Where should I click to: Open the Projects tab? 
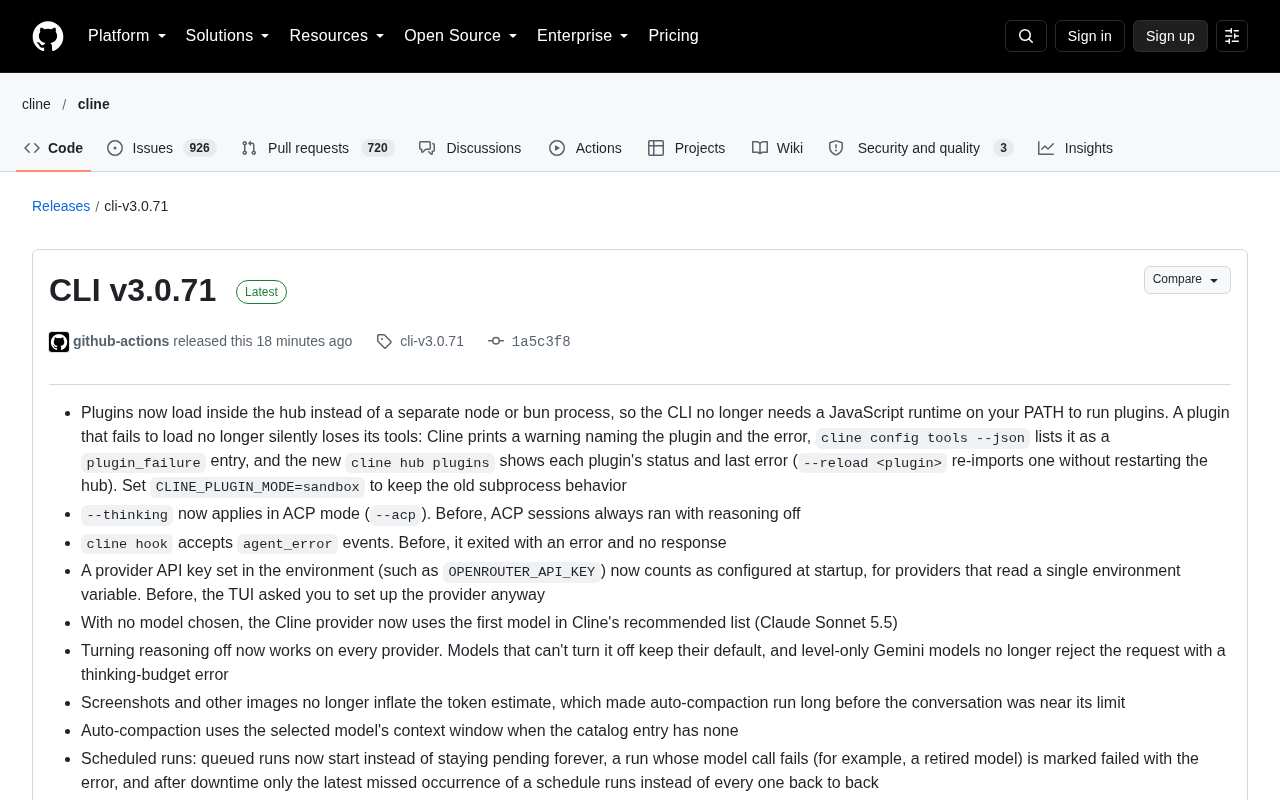coord(687,148)
